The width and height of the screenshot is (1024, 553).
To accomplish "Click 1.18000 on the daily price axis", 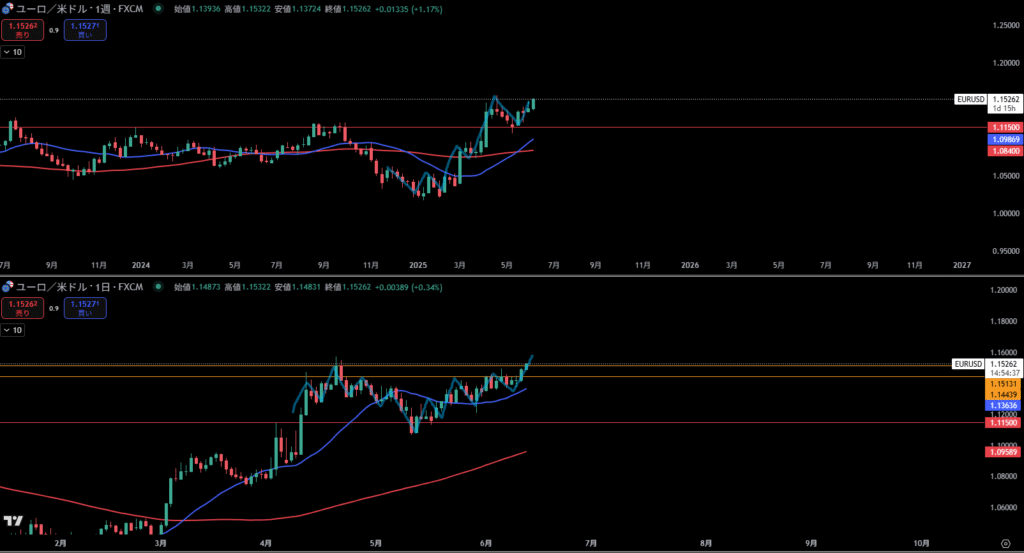I will (1004, 321).
